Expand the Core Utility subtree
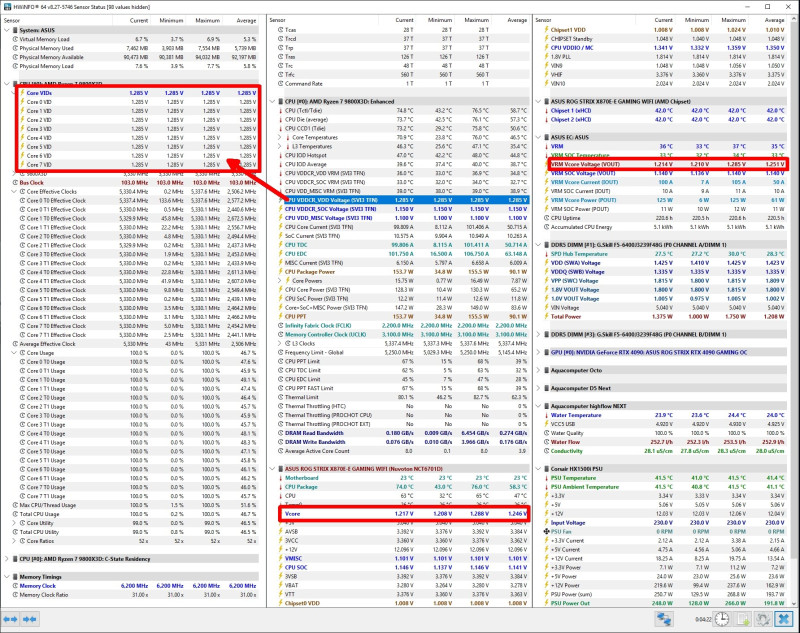 click(14, 523)
